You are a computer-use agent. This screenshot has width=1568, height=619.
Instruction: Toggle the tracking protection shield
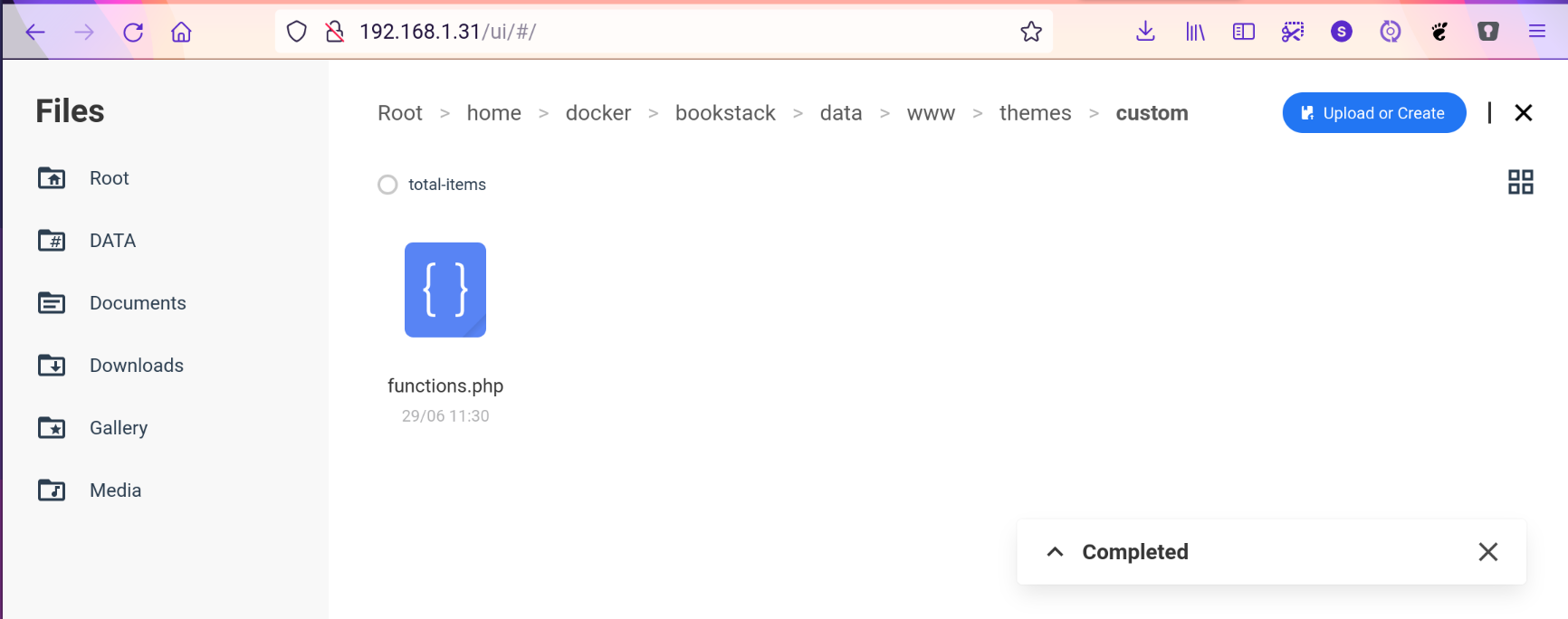(296, 31)
